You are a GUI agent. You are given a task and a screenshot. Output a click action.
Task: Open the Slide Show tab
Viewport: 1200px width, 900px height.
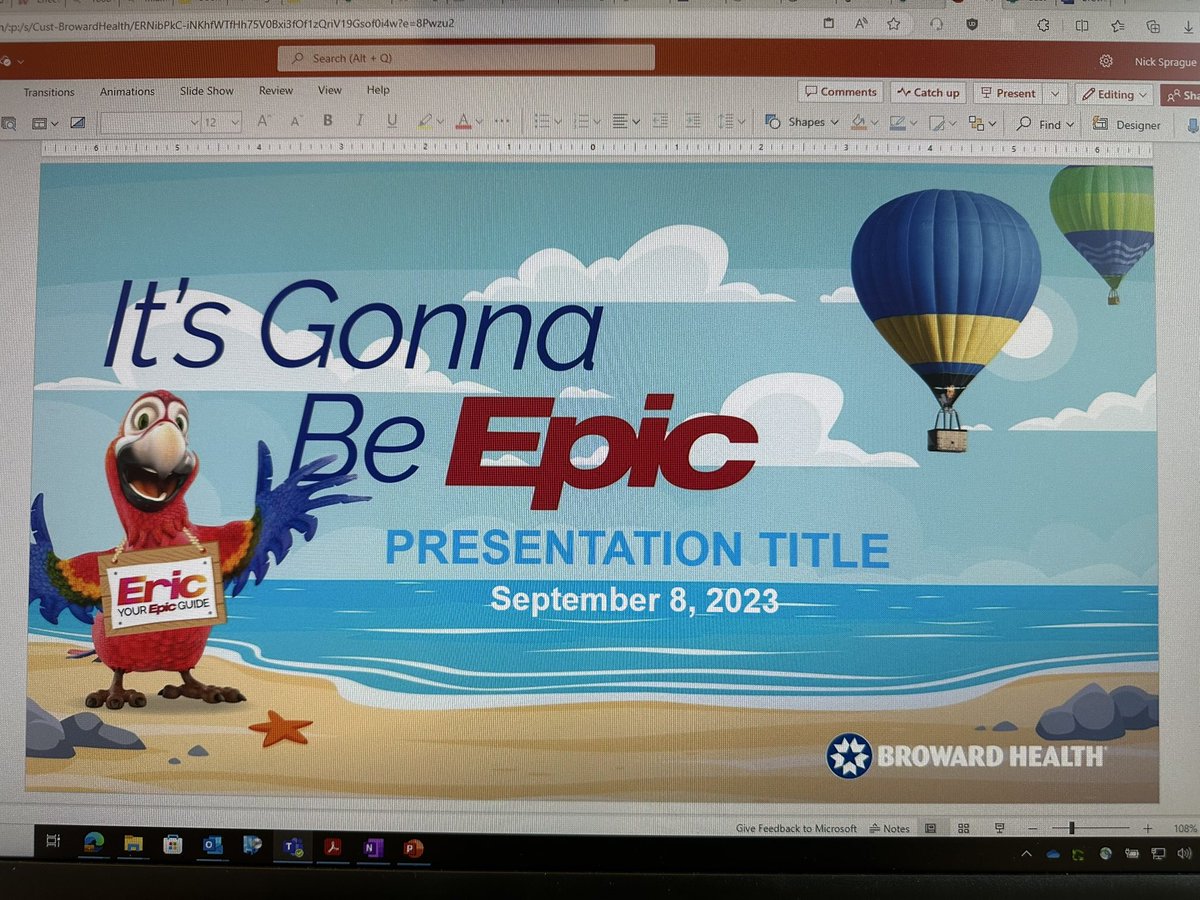pyautogui.click(x=206, y=91)
